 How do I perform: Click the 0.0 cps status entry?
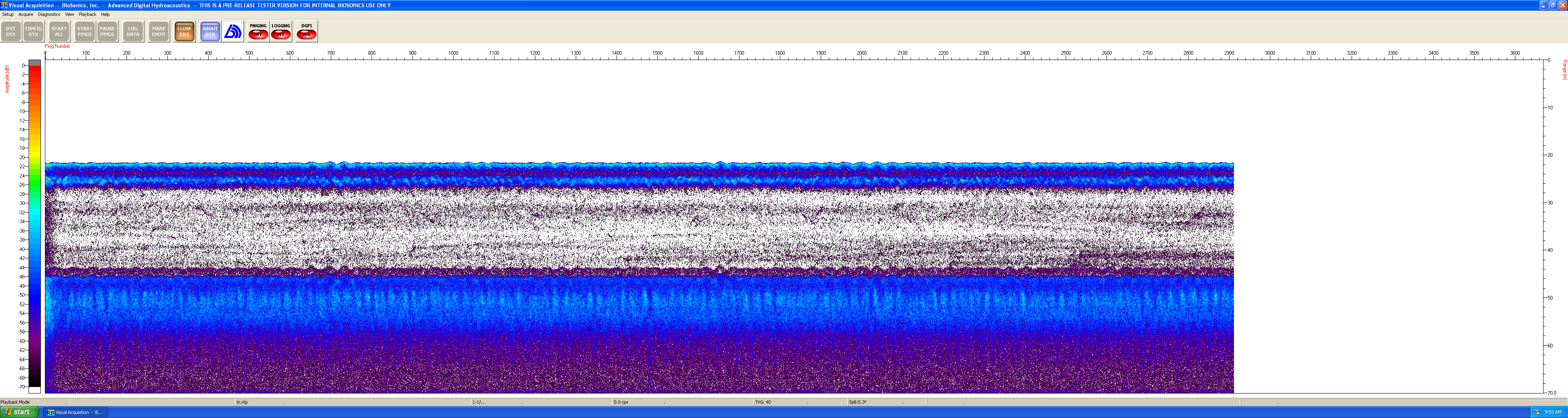(x=621, y=402)
